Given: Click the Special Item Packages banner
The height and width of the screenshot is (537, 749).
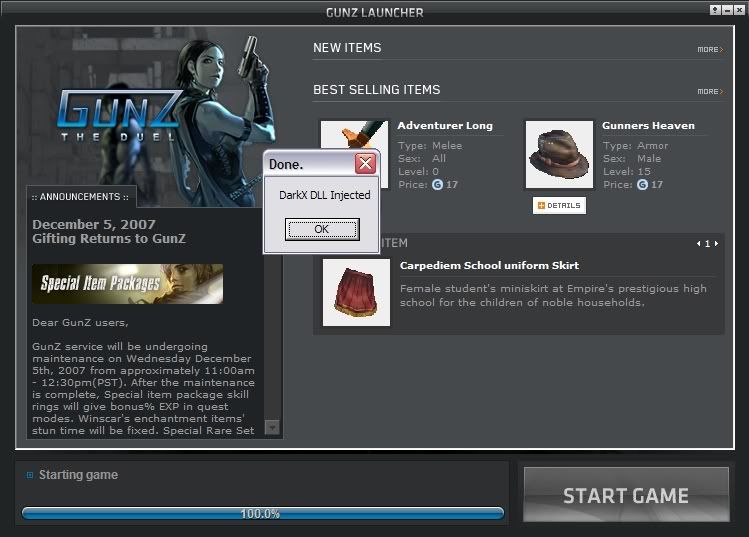Looking at the screenshot, I should 128,284.
